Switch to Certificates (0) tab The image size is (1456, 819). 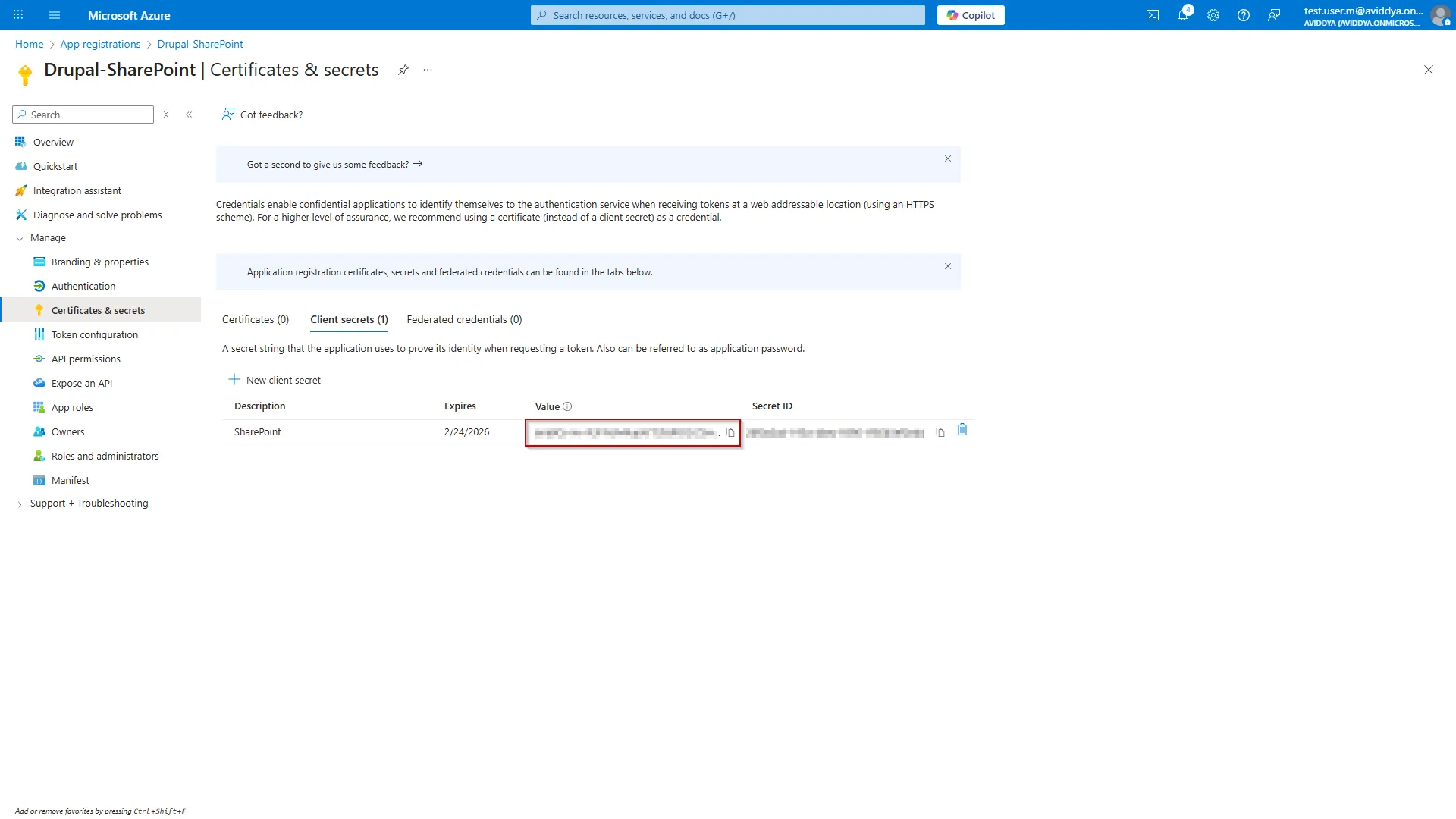coord(256,319)
